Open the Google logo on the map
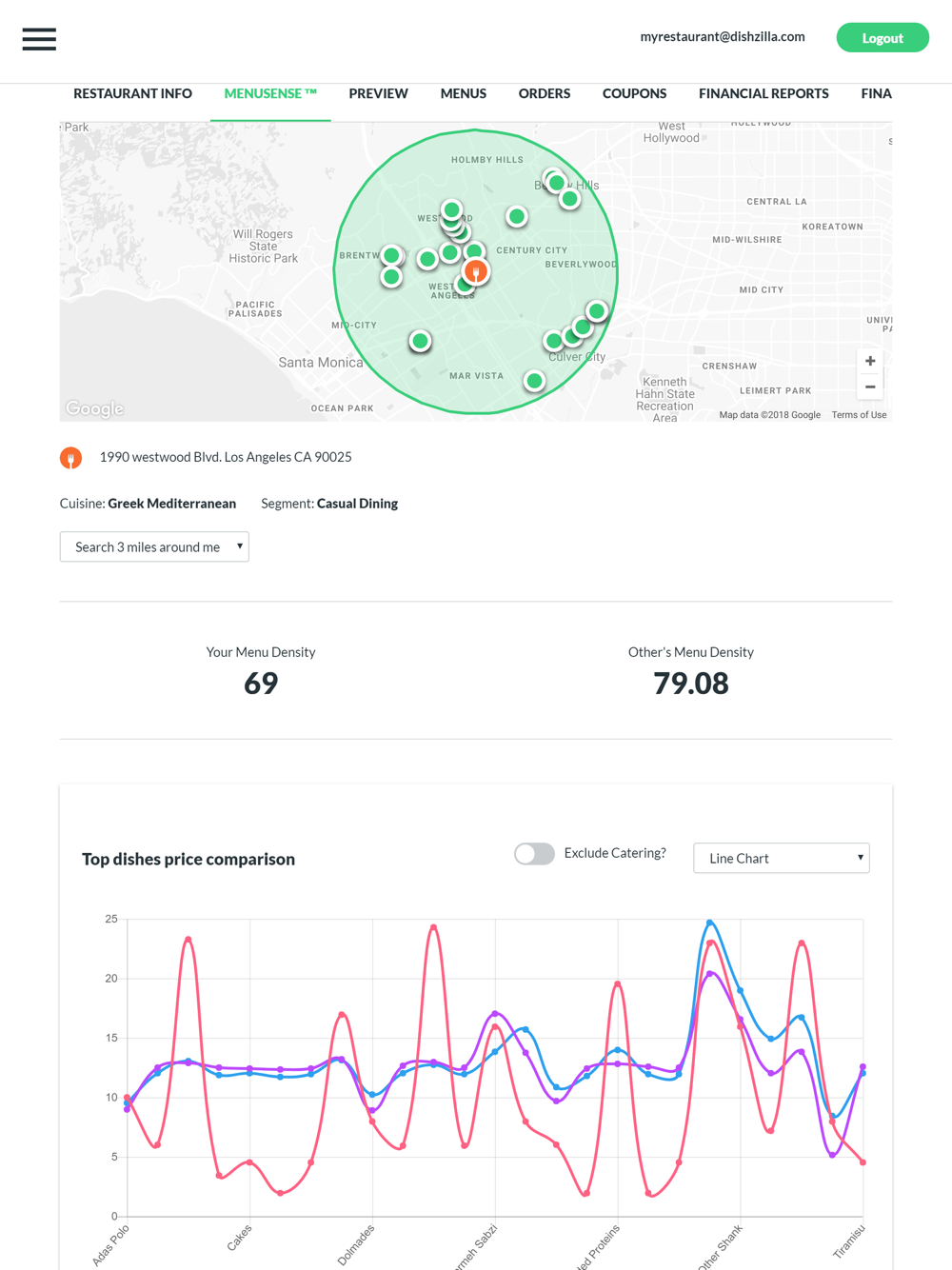Screen dimensions: 952x1270 click(x=94, y=408)
